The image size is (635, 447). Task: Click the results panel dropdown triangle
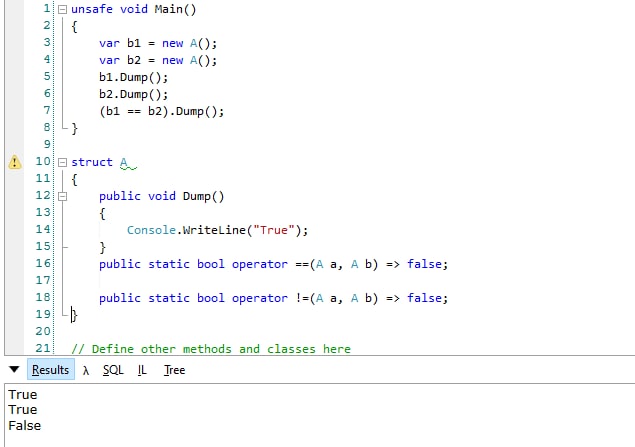14,369
